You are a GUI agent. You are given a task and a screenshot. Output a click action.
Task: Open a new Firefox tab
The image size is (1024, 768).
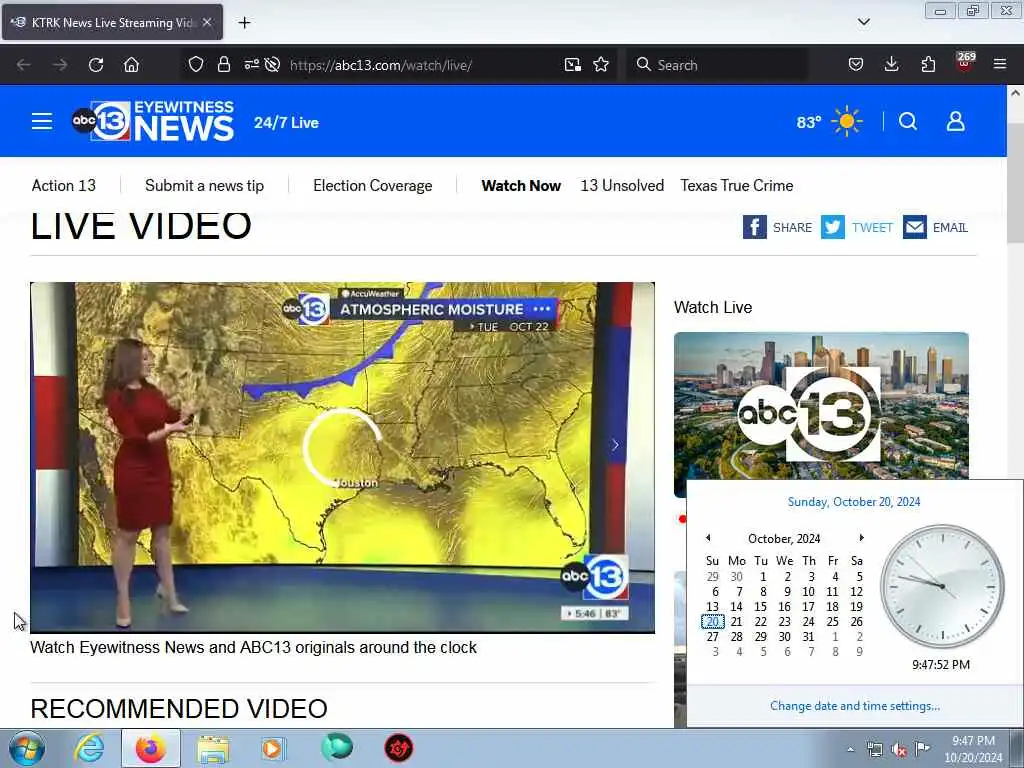pos(244,23)
